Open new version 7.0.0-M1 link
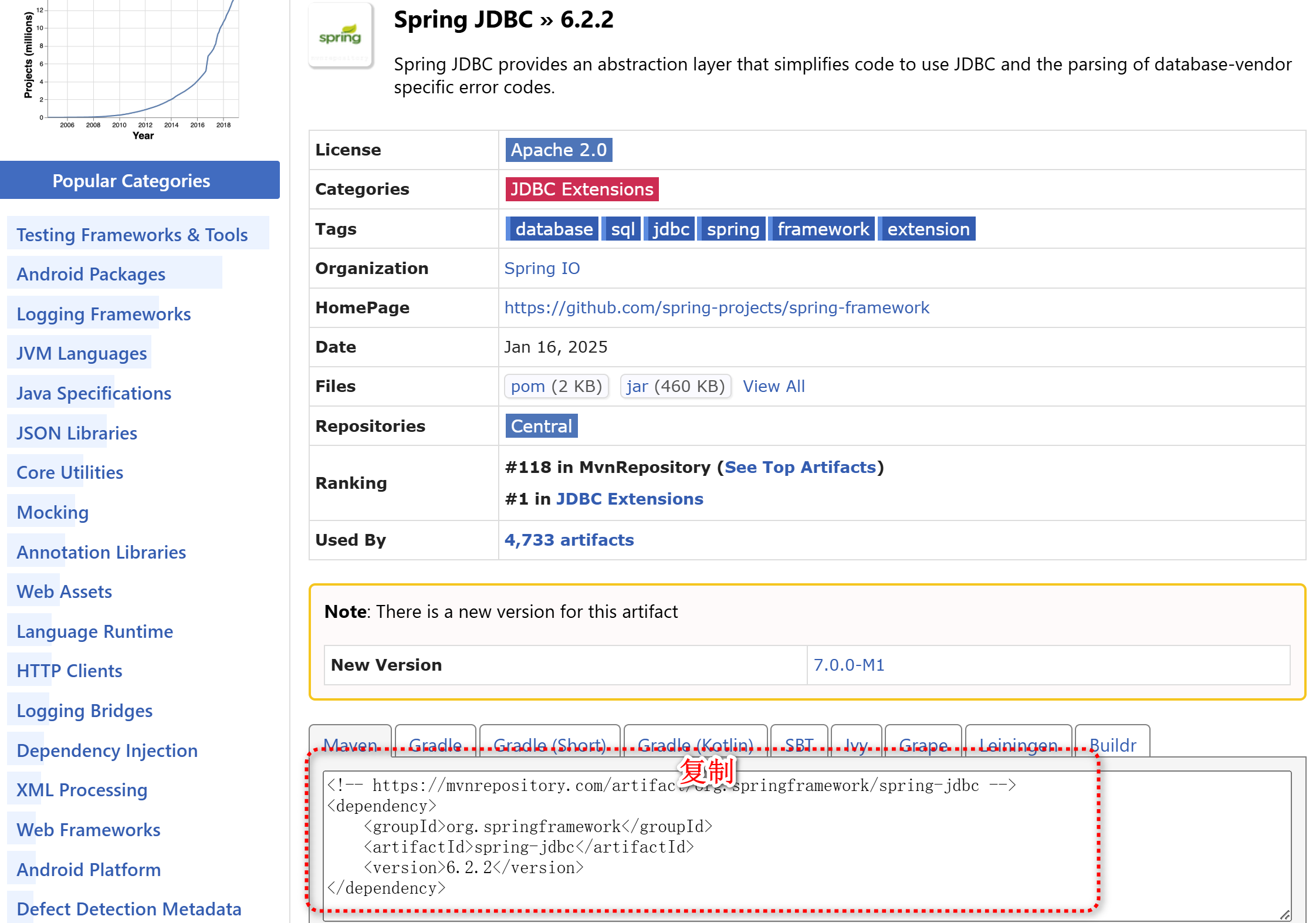 (x=849, y=665)
